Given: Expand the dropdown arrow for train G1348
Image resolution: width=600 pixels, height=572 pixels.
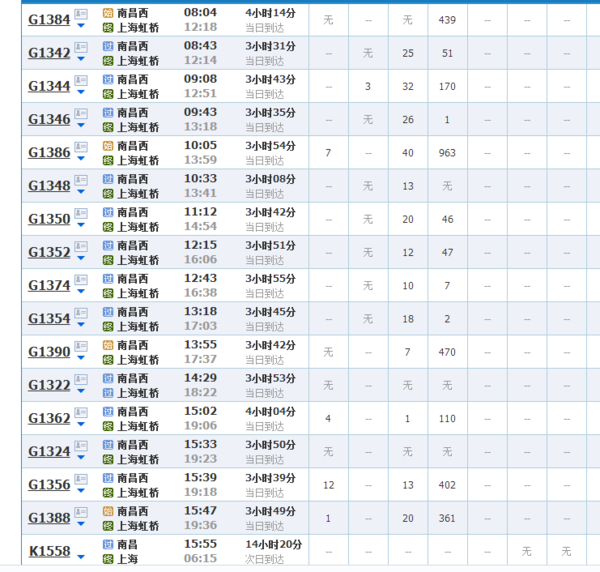Looking at the screenshot, I should coord(81,192).
